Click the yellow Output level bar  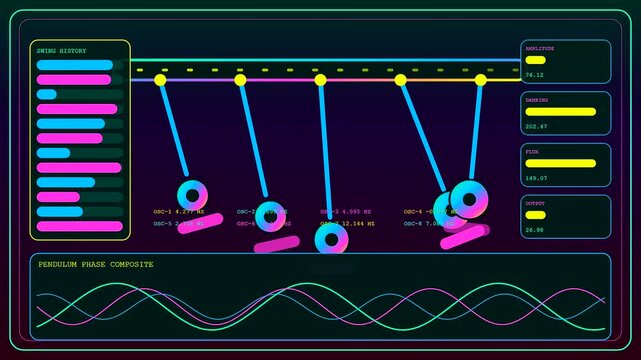536,215
